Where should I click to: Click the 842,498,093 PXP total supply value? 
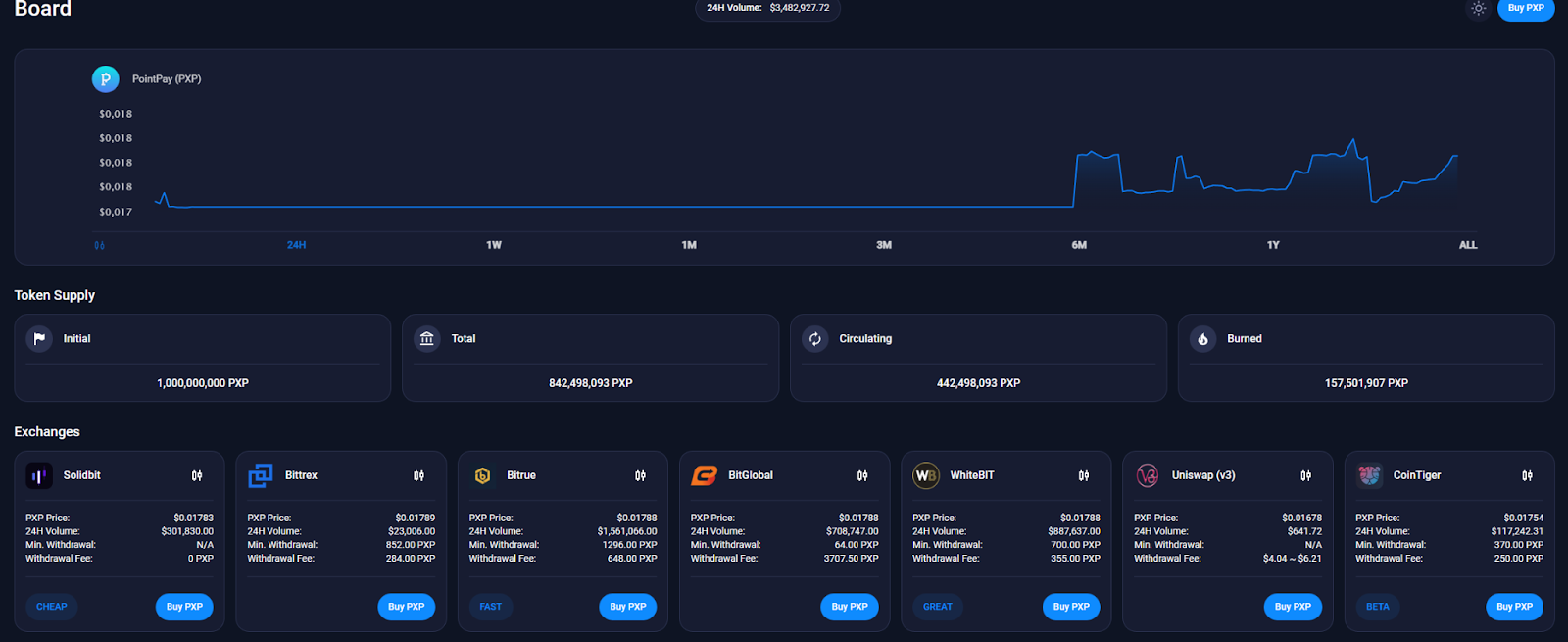pyautogui.click(x=591, y=383)
